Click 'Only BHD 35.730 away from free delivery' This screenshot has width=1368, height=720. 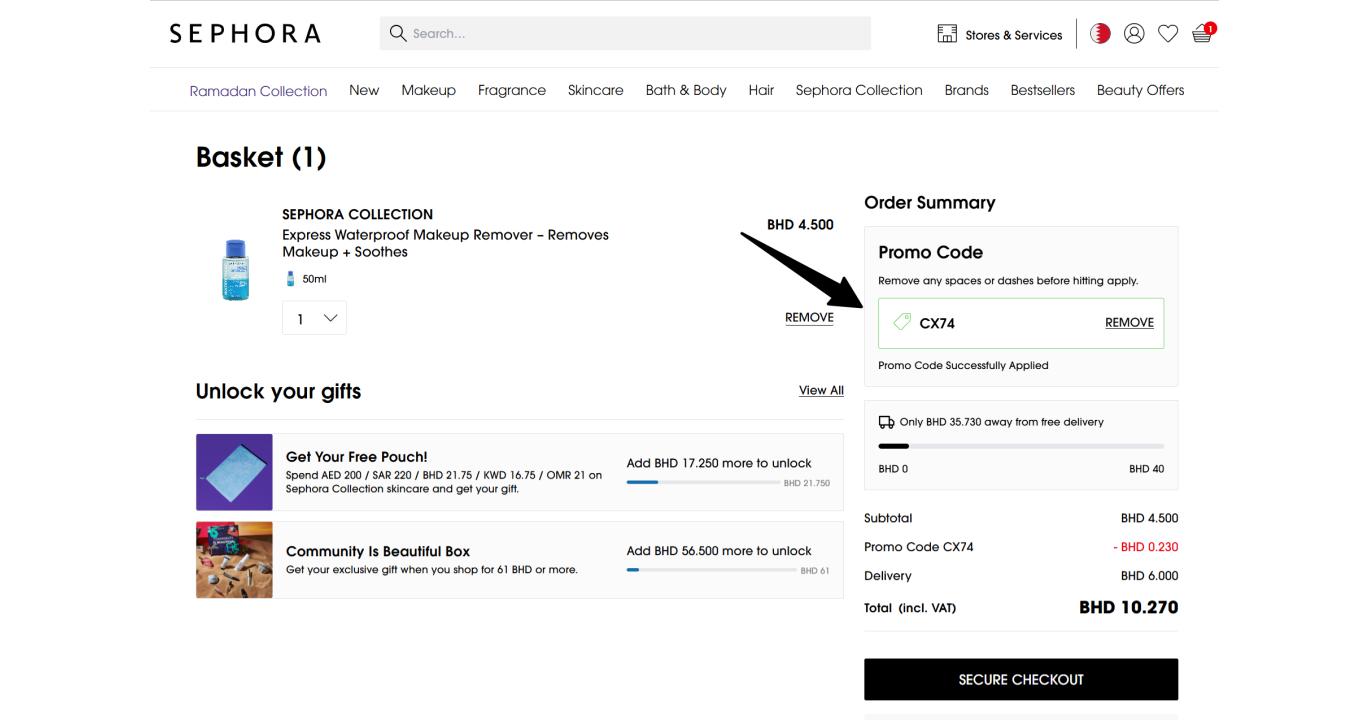pos(1001,422)
